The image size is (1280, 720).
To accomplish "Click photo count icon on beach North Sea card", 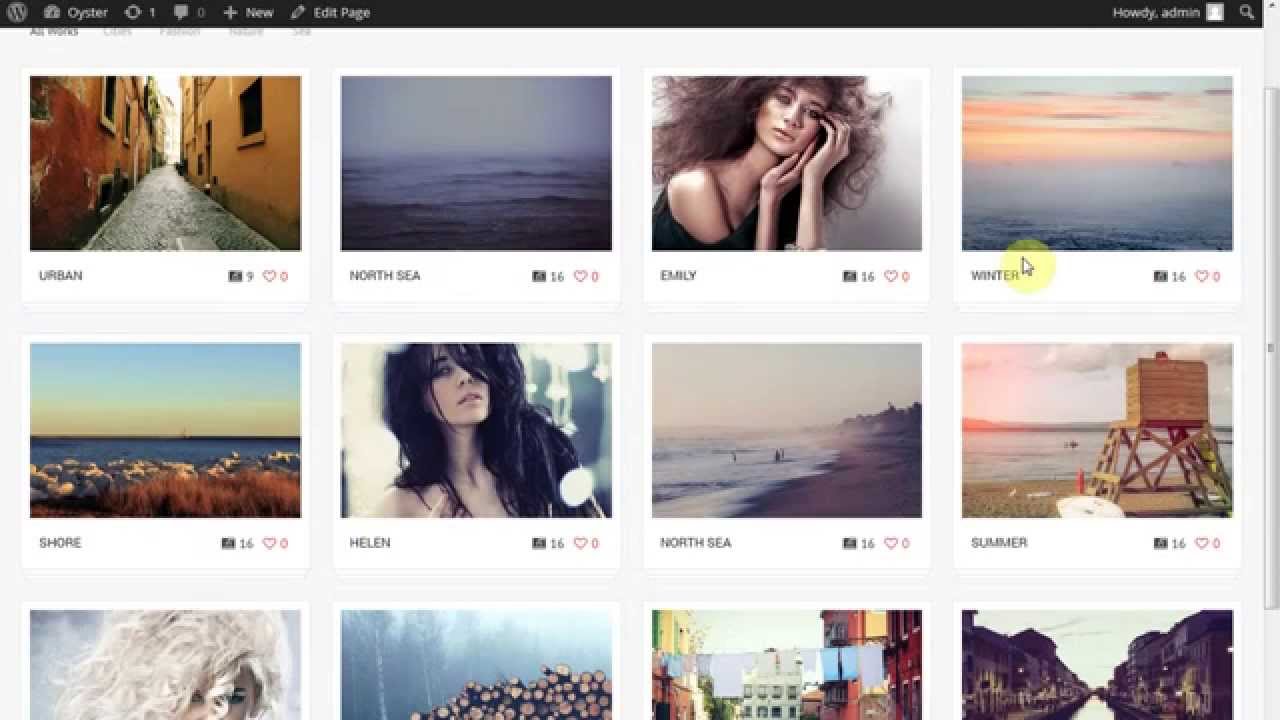I will [x=850, y=543].
